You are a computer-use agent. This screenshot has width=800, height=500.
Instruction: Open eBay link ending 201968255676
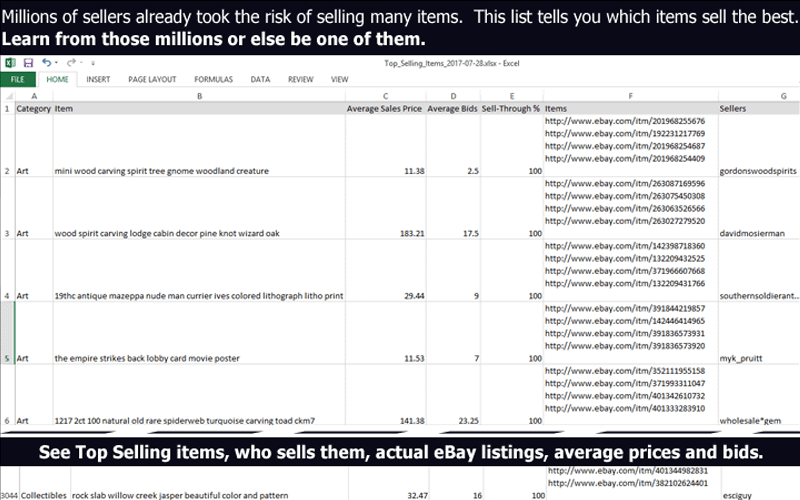625,121
